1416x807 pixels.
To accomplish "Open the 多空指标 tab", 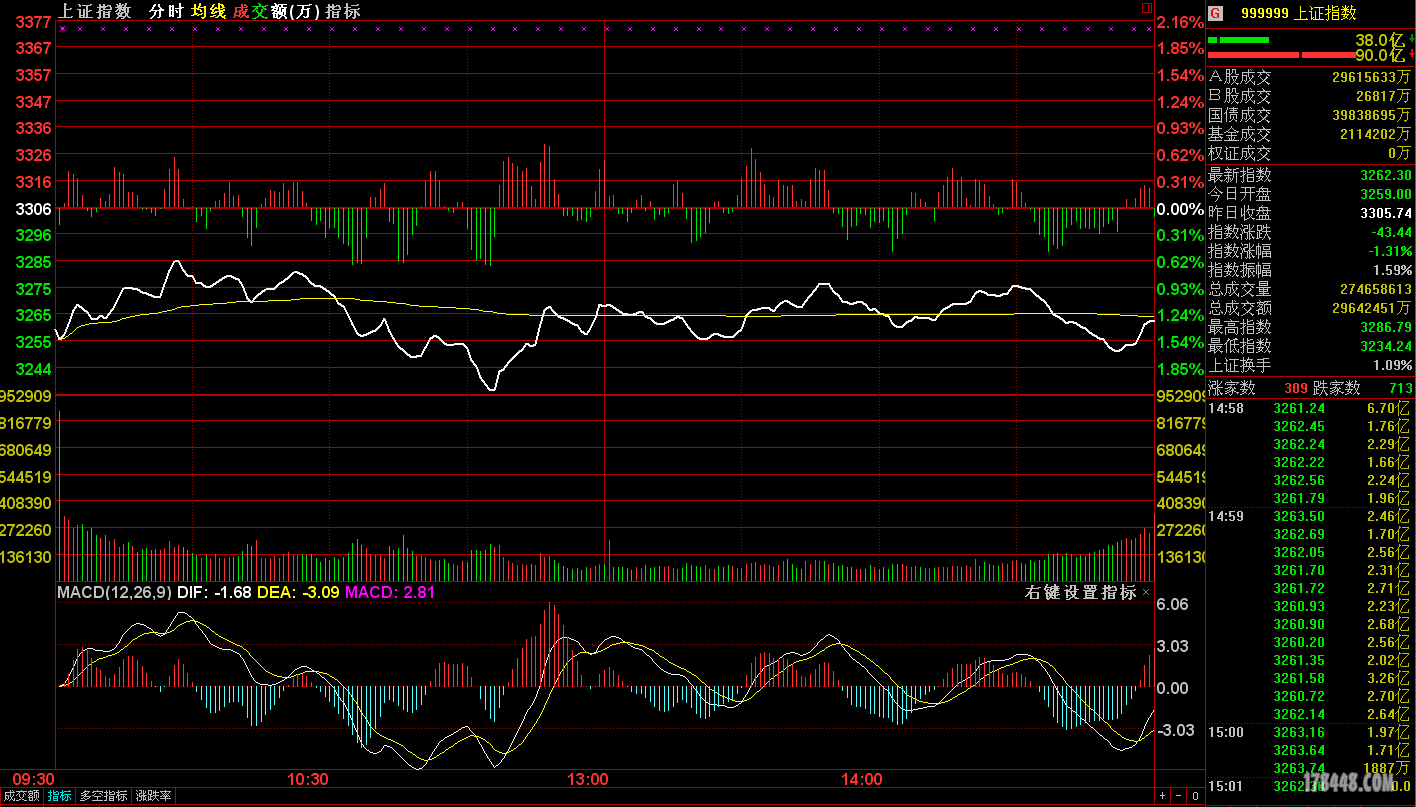I will 104,796.
